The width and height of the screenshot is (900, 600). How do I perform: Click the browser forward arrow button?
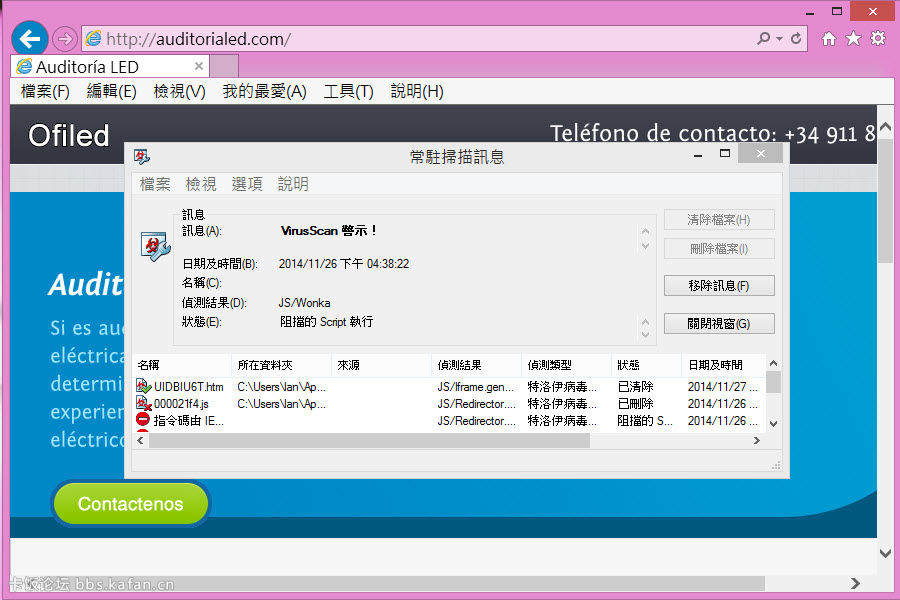[65, 39]
